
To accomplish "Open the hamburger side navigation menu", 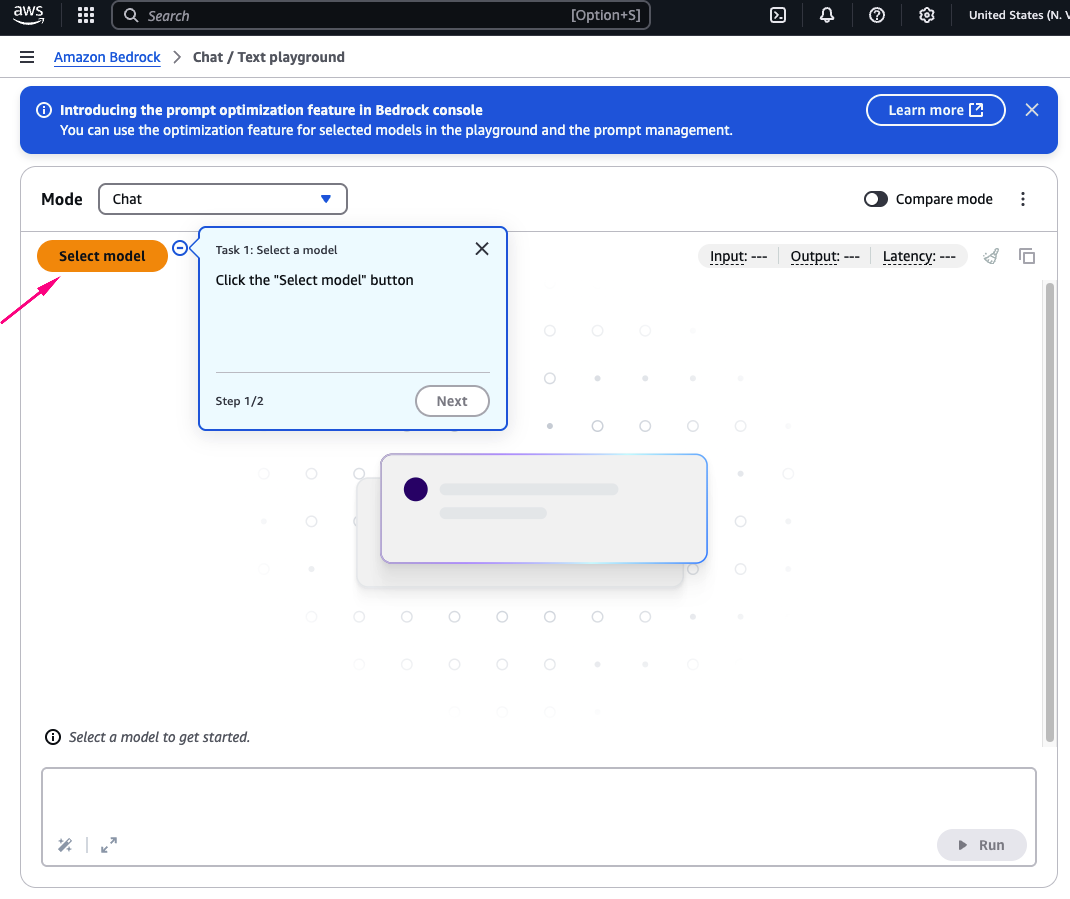I will 27,57.
